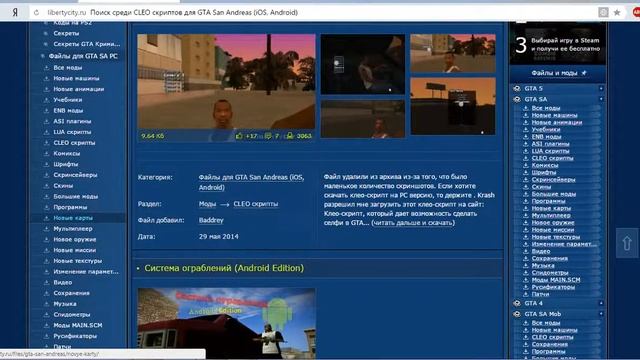Viewport: 640px width, 360px height.
Task: Click the downloads count icon
Action: [290, 136]
